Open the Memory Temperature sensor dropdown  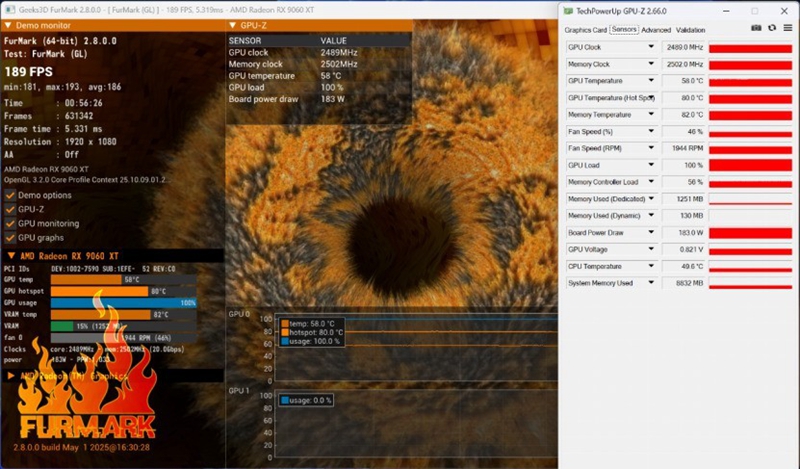pyautogui.click(x=651, y=115)
